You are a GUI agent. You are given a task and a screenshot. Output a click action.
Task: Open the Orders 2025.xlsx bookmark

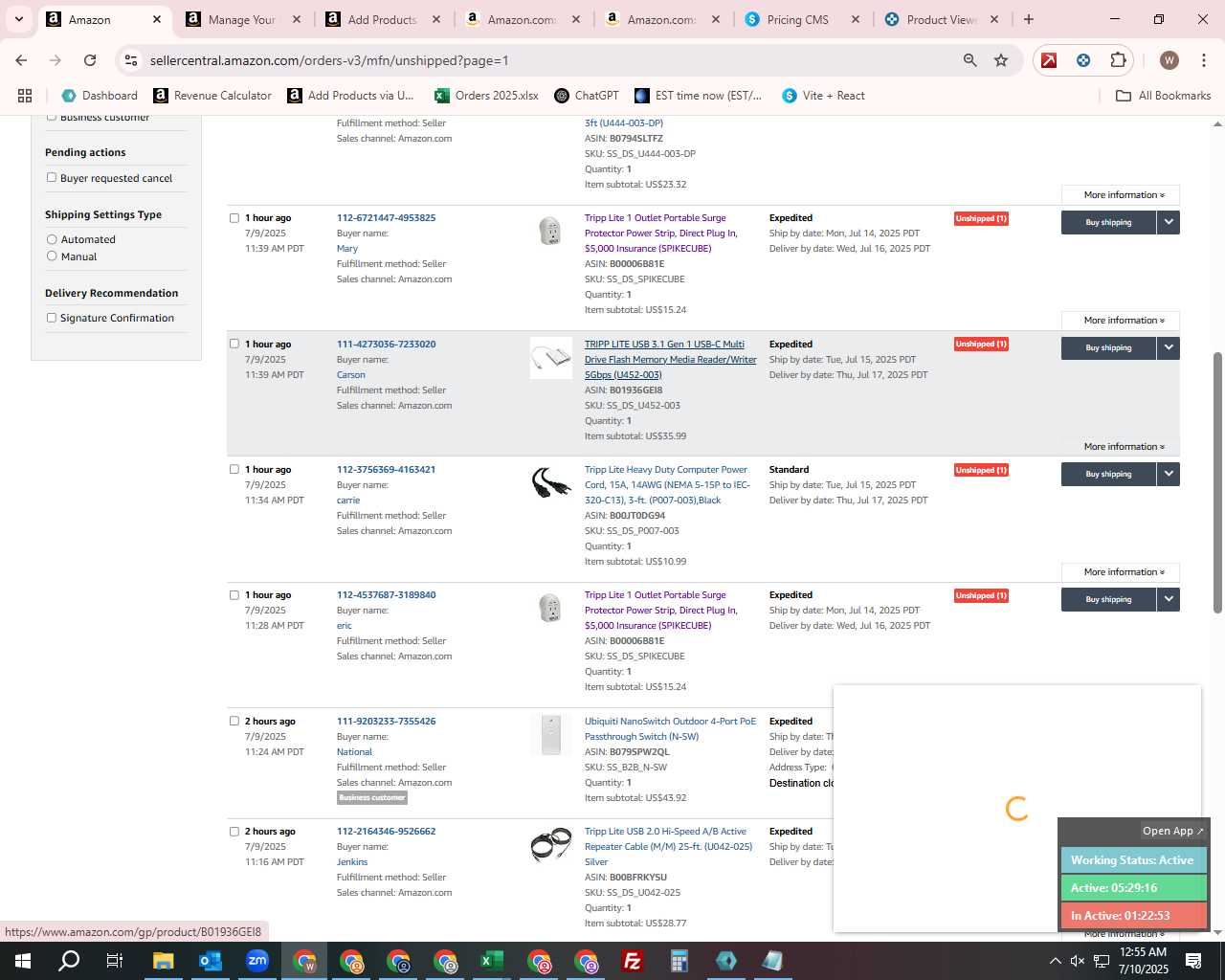[486, 96]
